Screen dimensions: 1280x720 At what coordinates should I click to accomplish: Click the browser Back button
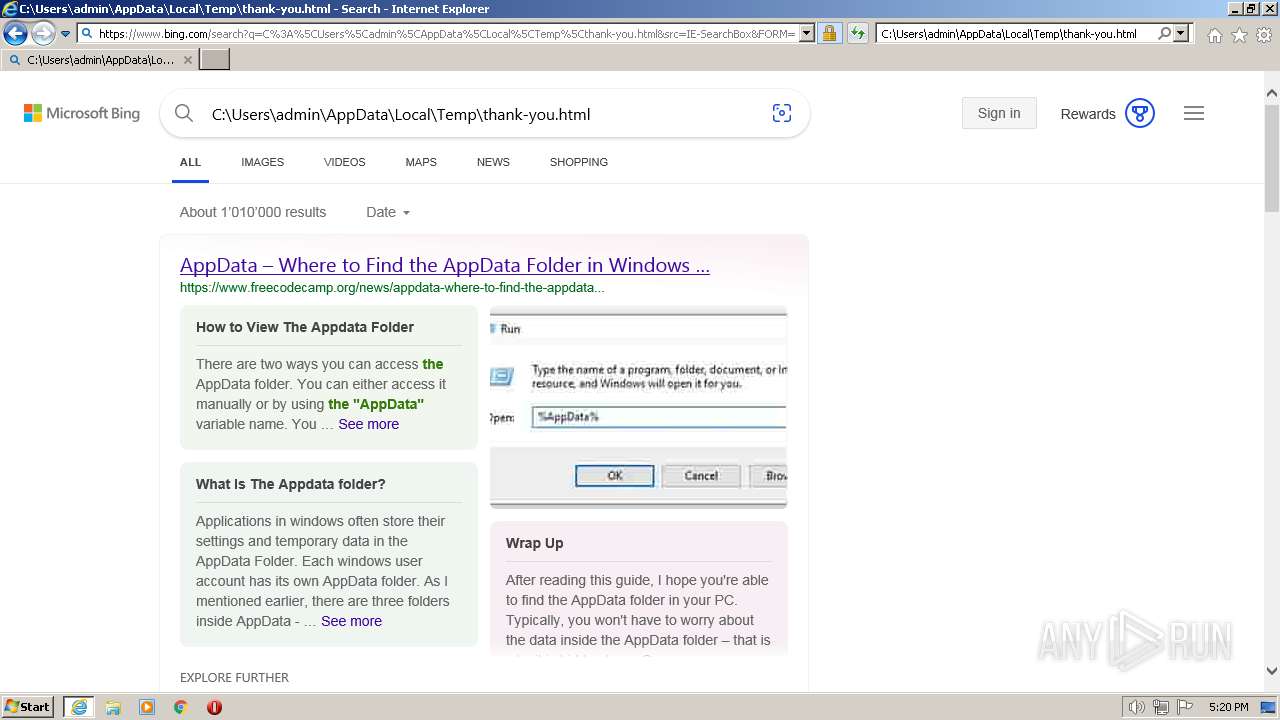point(15,34)
